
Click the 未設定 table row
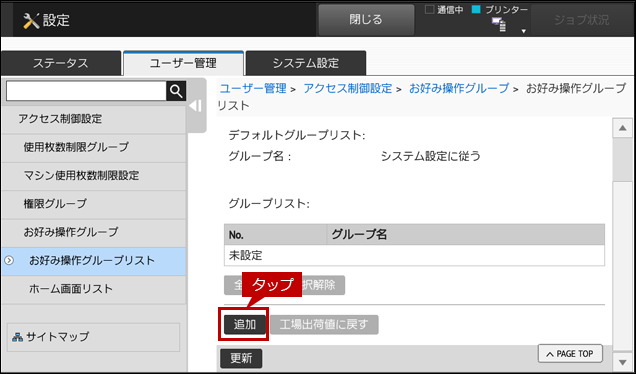(x=414, y=256)
